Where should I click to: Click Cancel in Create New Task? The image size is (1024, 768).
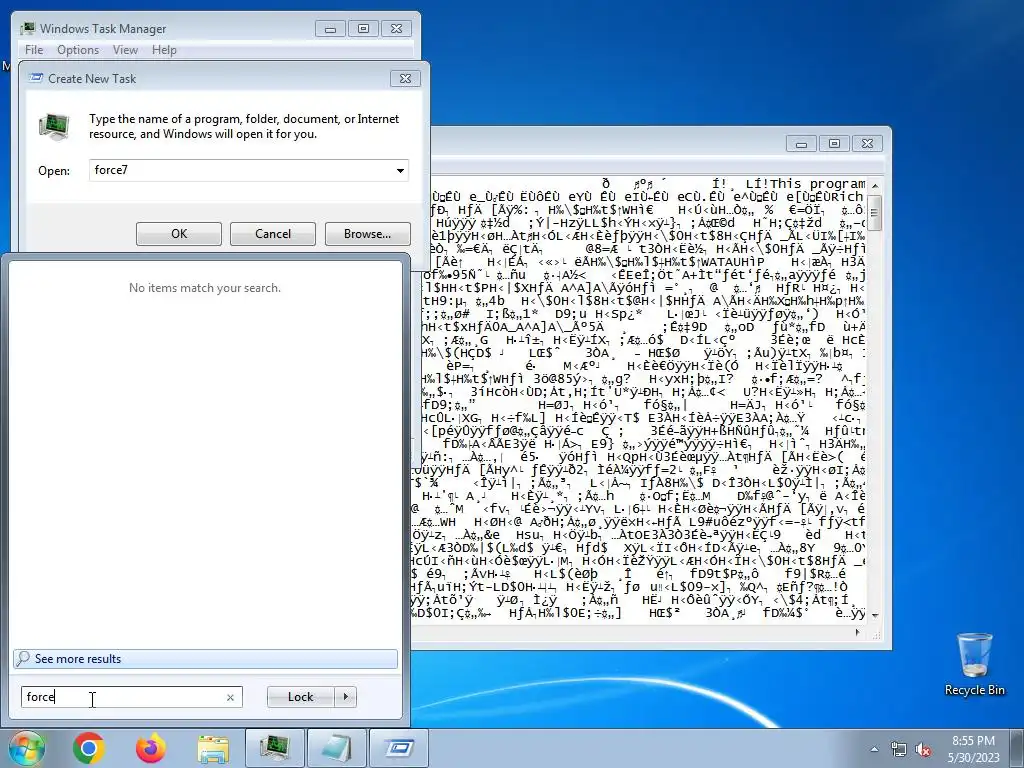tap(273, 234)
